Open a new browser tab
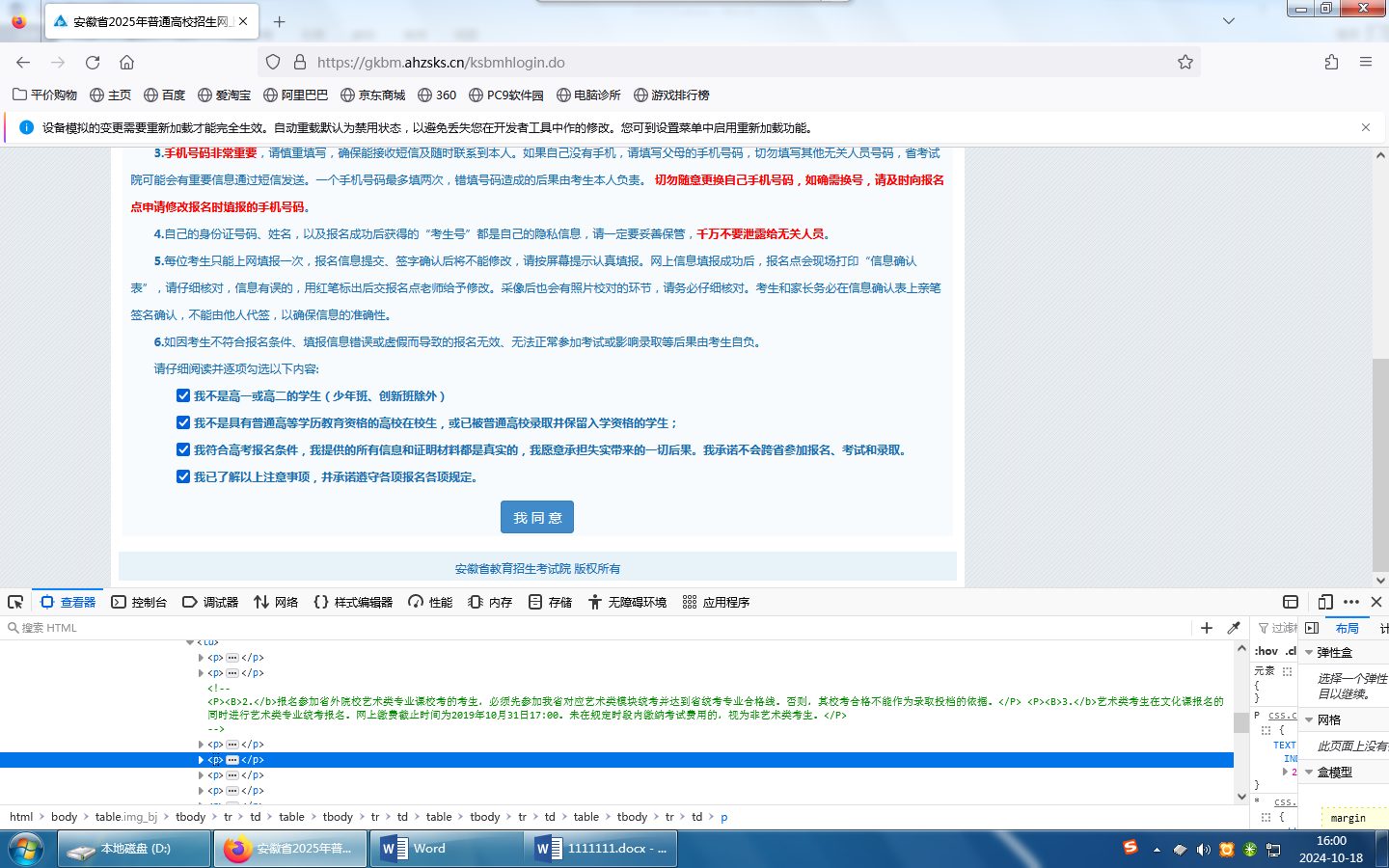 279,21
